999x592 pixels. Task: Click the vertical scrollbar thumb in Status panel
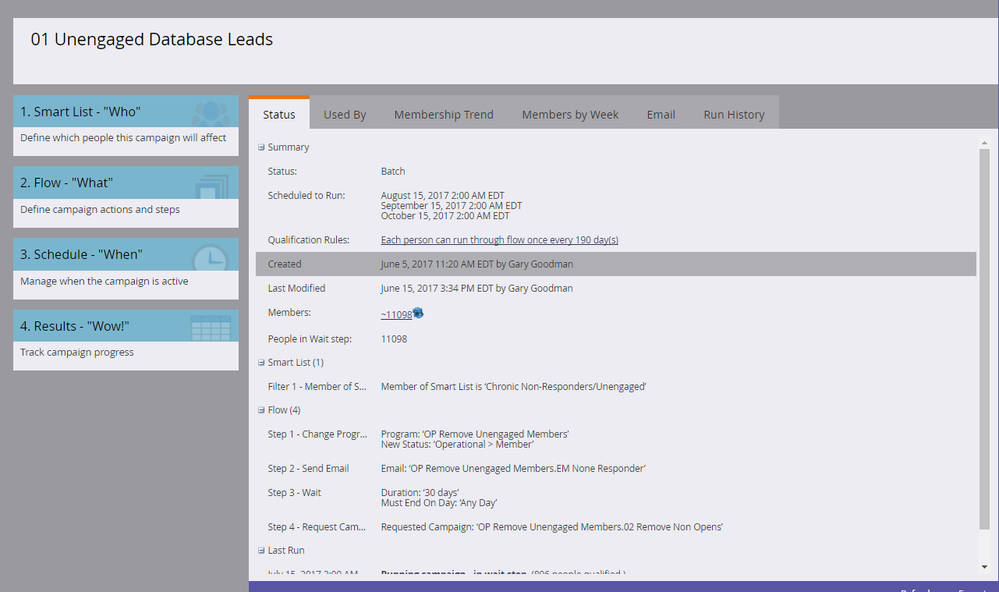point(984,340)
